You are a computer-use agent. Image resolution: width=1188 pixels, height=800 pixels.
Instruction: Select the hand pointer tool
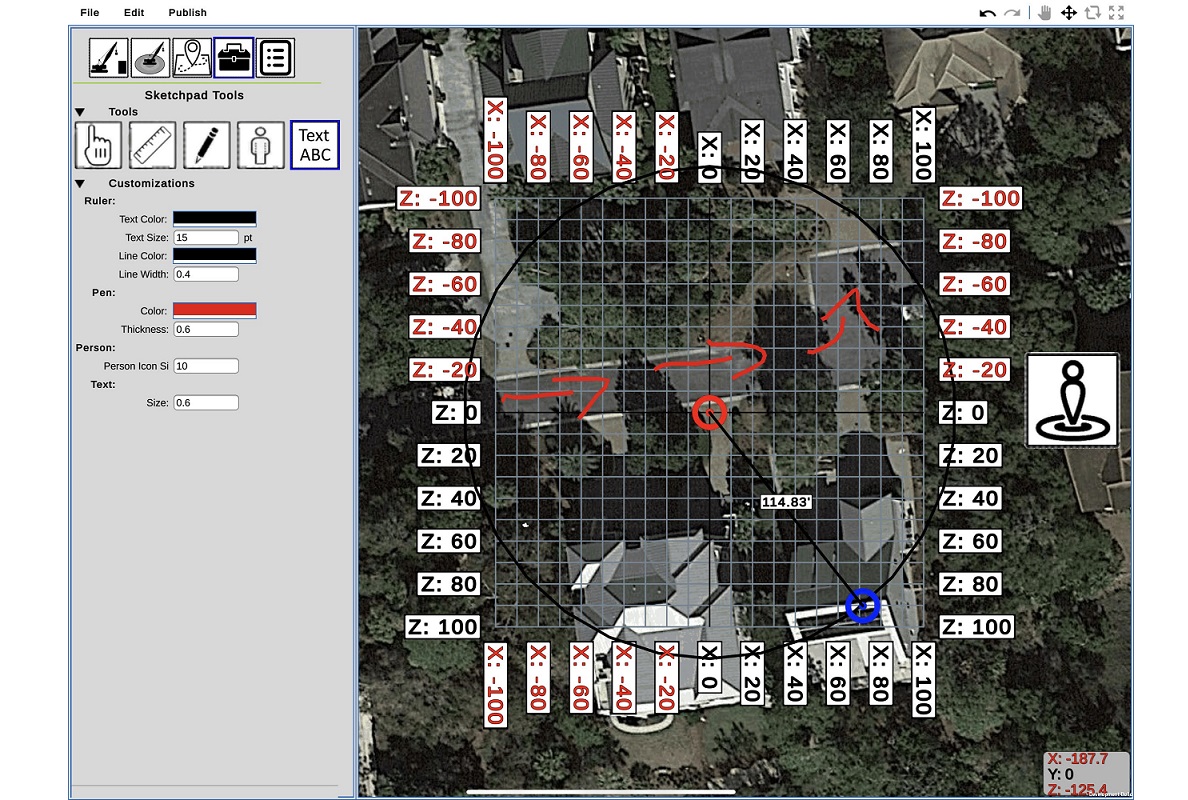point(98,145)
